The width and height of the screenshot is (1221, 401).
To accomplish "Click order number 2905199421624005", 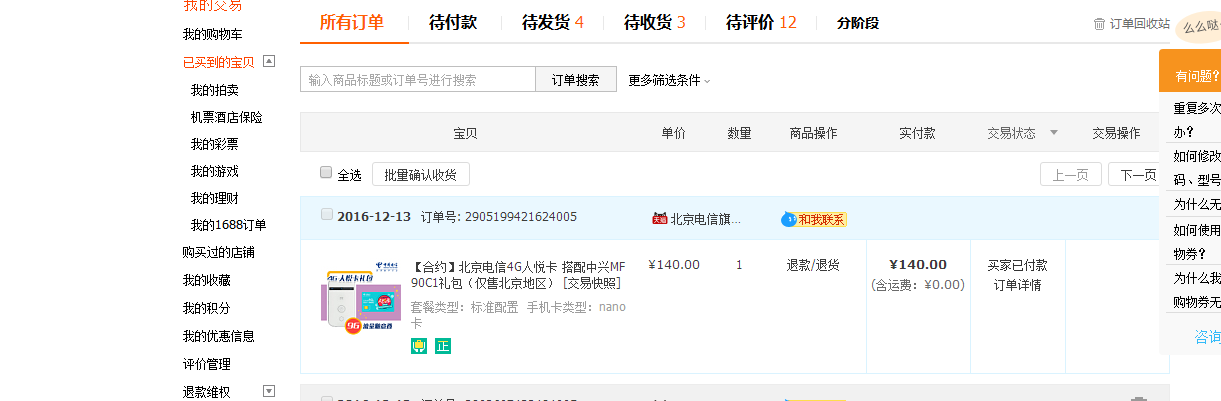I will (521, 216).
